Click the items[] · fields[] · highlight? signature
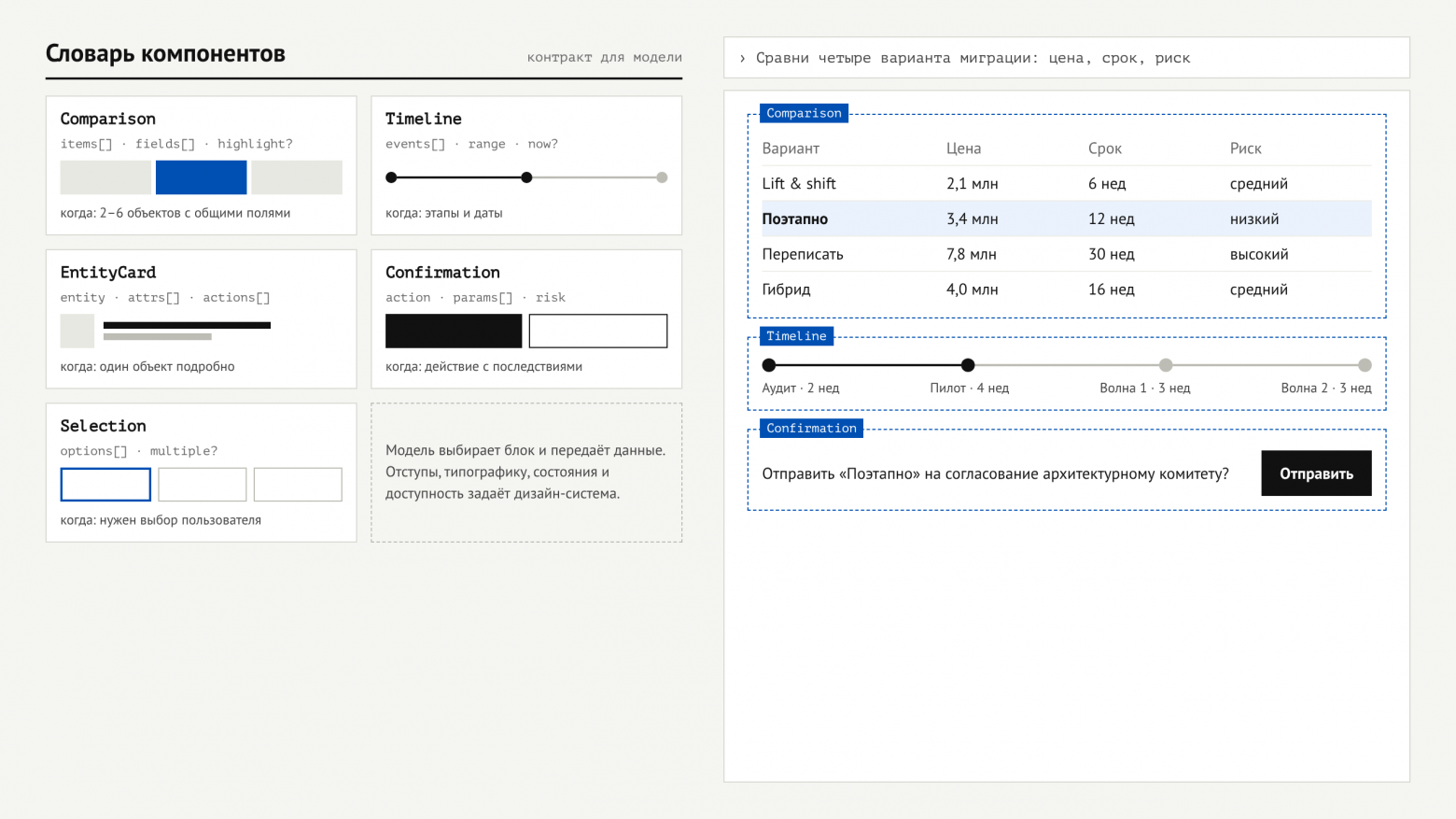Image resolution: width=1456 pixels, height=819 pixels. pyautogui.click(x=176, y=144)
